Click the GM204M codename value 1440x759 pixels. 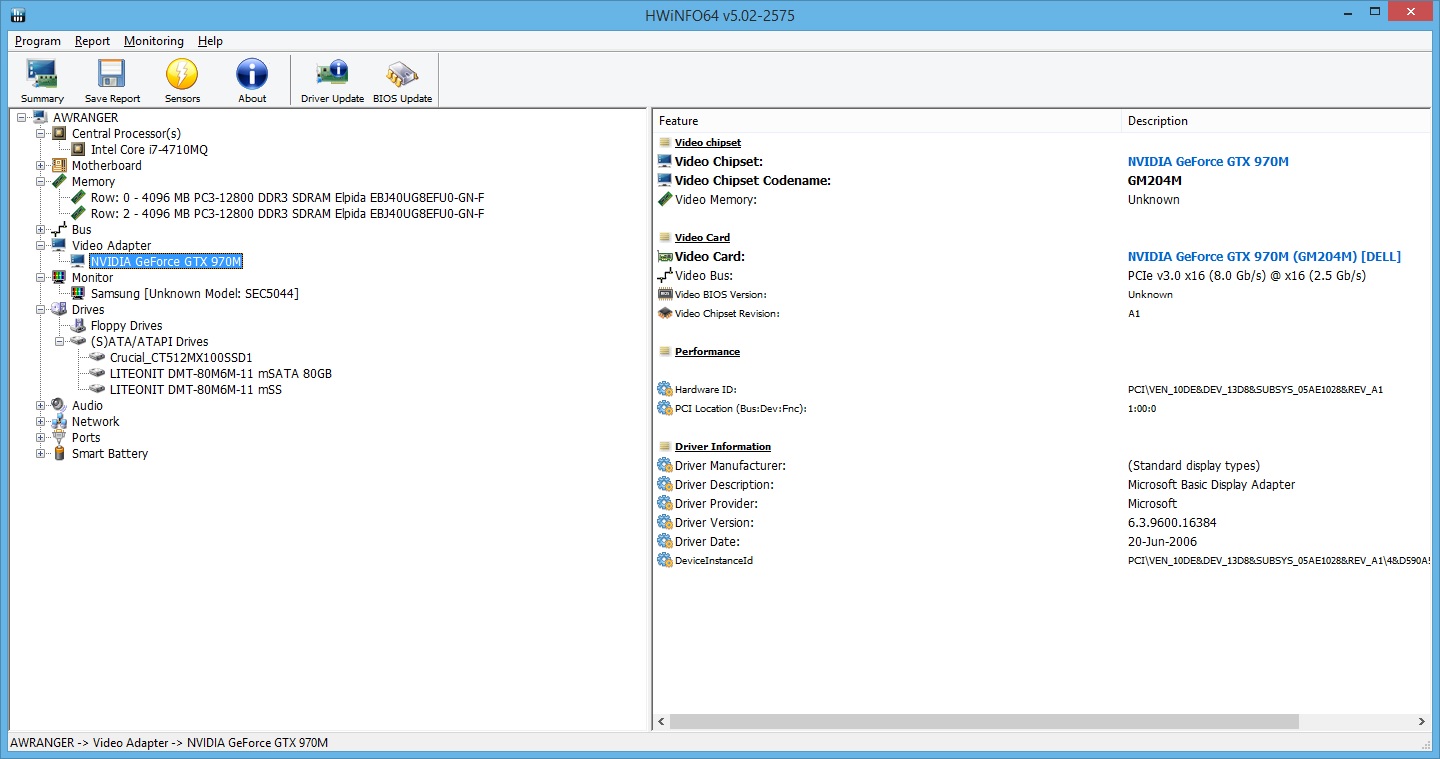point(1155,181)
